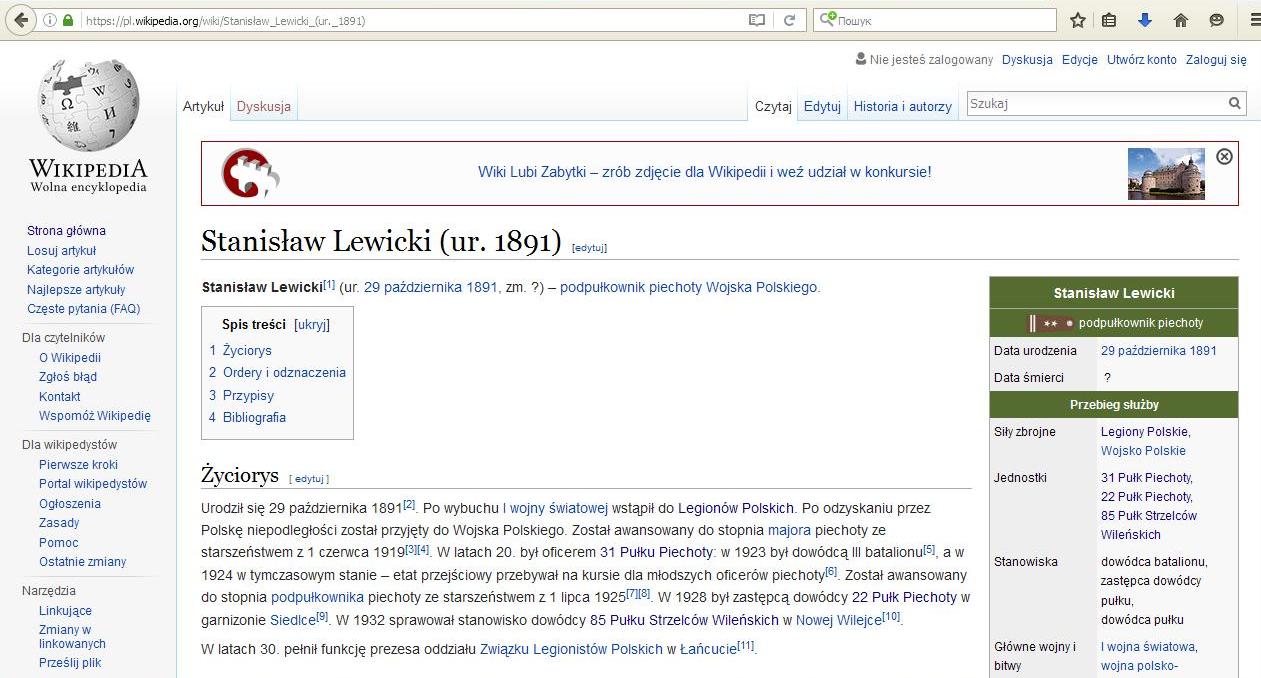Open Pierwsze kroki link
The image size is (1261, 678).
(x=78, y=464)
